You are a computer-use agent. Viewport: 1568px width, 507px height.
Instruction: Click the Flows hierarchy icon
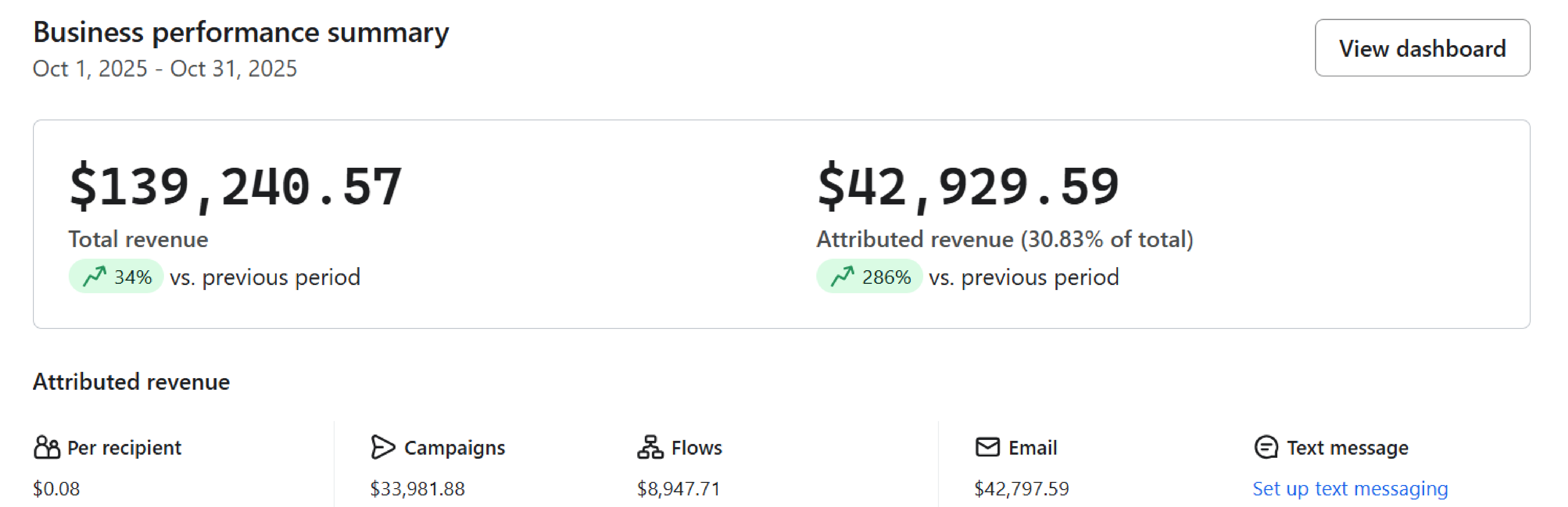[650, 447]
